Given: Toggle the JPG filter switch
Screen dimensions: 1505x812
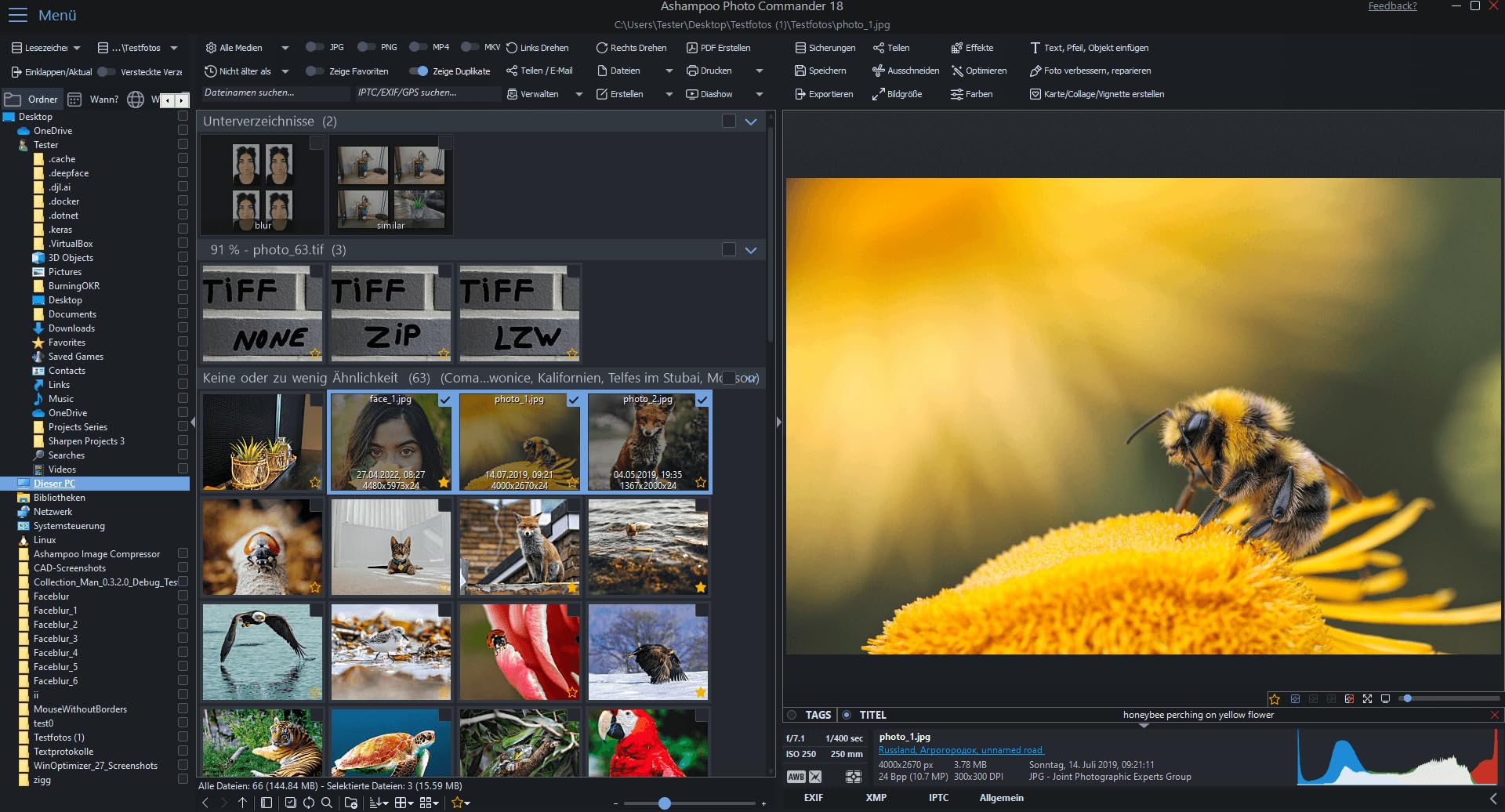Looking at the screenshot, I should tap(314, 47).
